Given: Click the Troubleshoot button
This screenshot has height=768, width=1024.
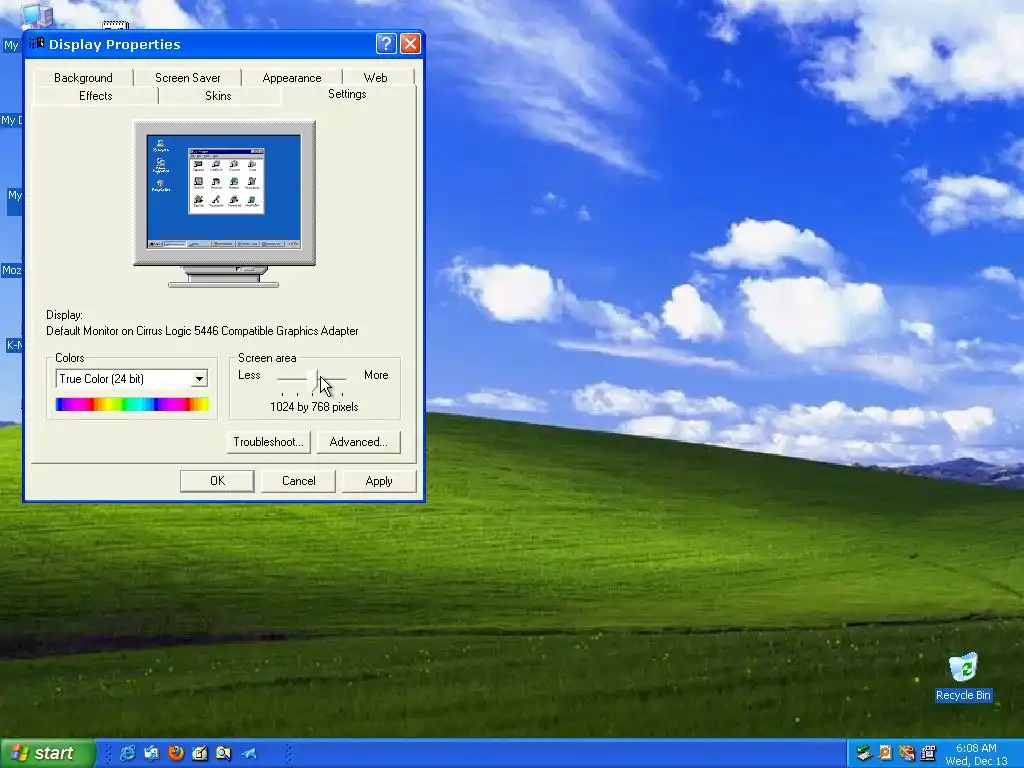Looking at the screenshot, I should click(x=268, y=442).
